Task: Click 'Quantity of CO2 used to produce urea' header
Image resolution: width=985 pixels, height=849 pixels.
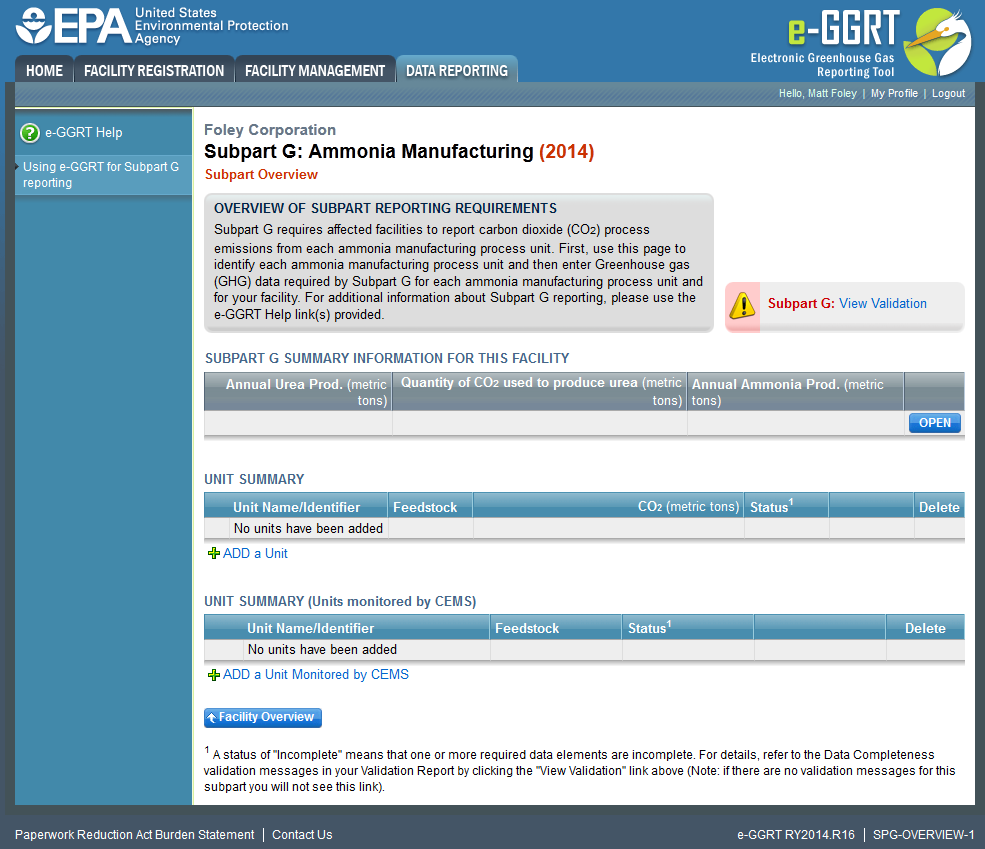Action: click(540, 391)
